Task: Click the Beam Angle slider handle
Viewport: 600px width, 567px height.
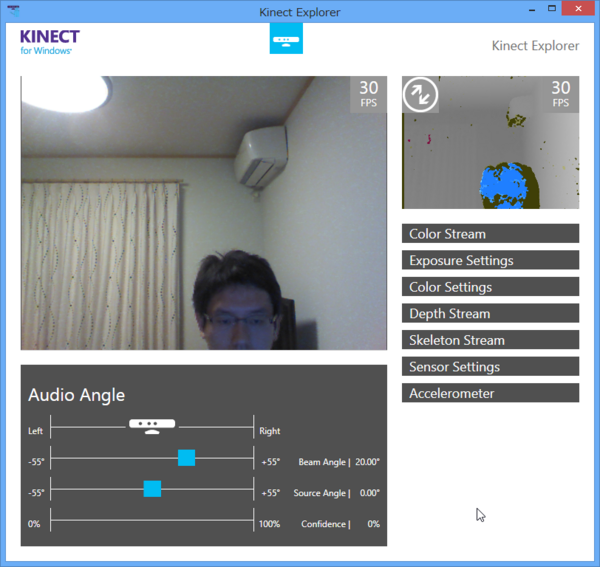Action: (x=186, y=458)
